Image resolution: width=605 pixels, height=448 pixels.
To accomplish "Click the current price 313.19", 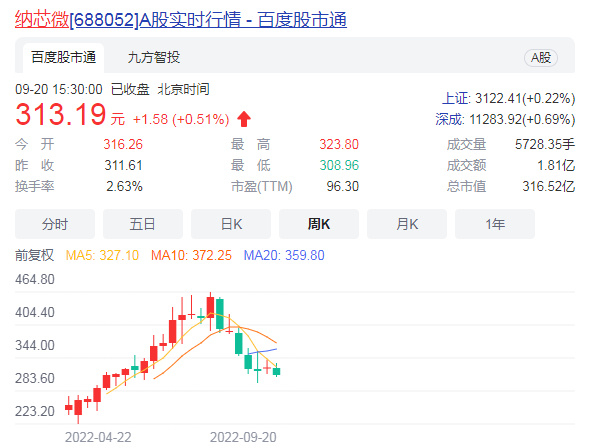I will 61,114.
